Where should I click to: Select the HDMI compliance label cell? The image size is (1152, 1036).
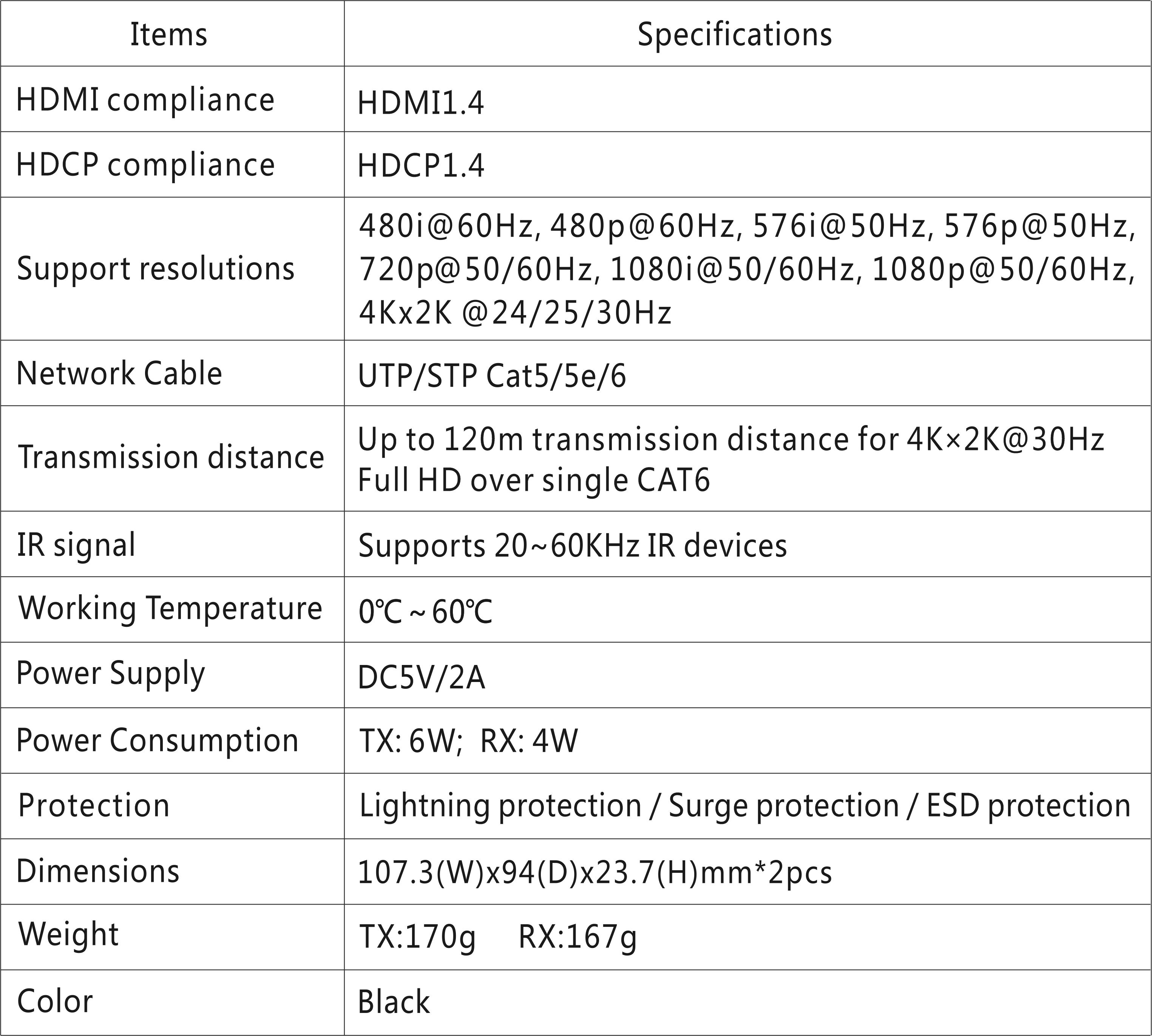pos(145,100)
